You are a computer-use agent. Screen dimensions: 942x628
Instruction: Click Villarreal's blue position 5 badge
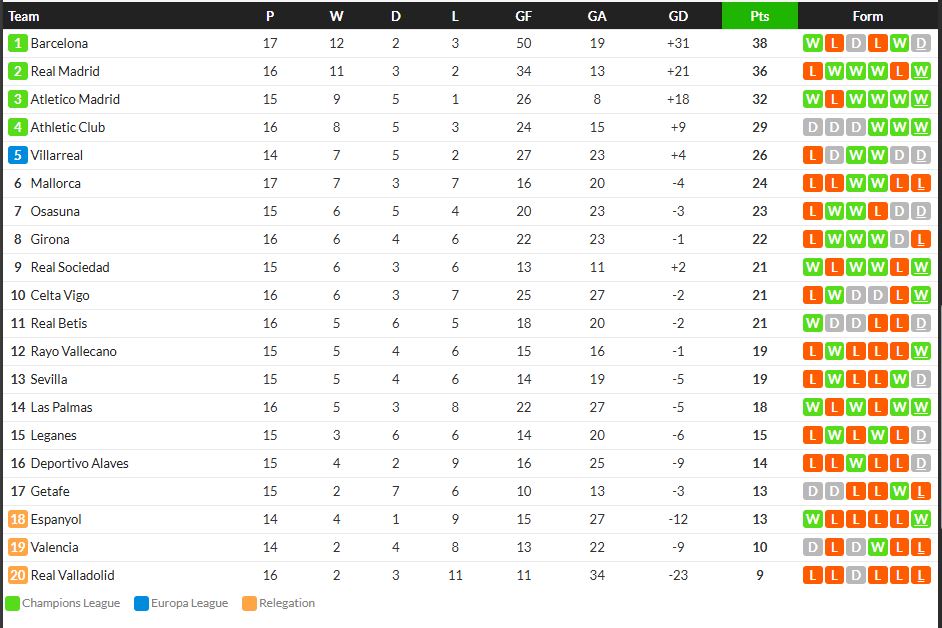click(17, 155)
